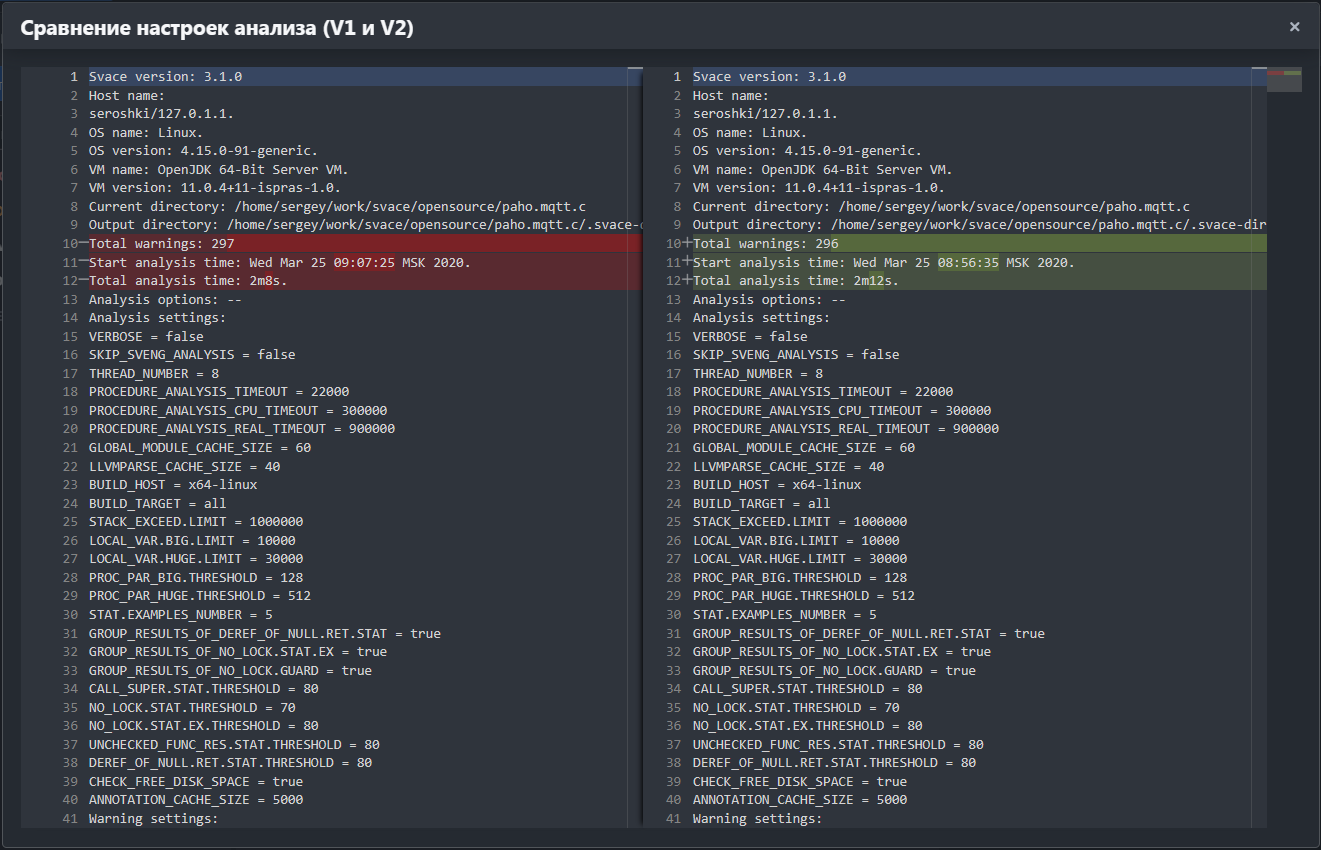Image resolution: width=1321 pixels, height=850 pixels.
Task: Click 'seroshki/127.0.1.1.' in left V1 pane
Action: [x=162, y=114]
